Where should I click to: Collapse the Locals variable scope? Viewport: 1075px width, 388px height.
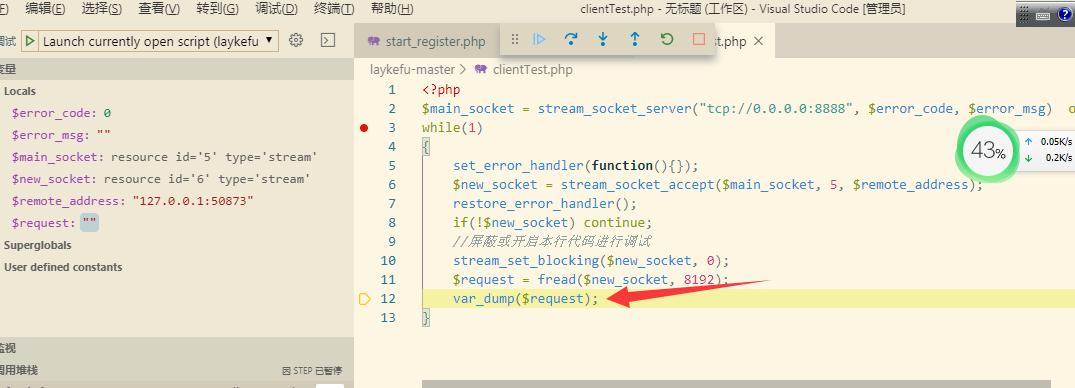pyautogui.click(x=20, y=91)
